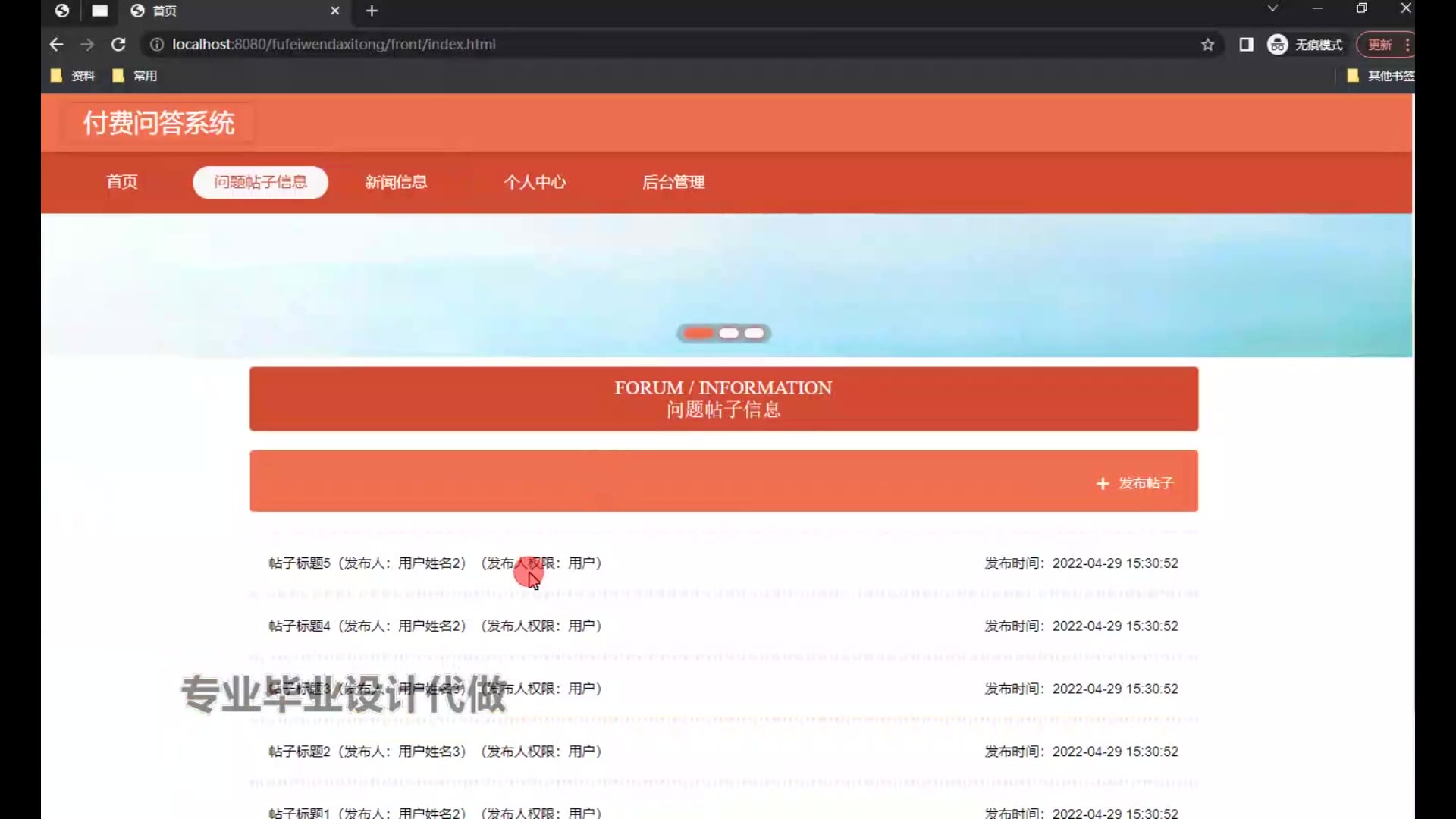This screenshot has width=1456, height=819.
Task: Select first carousel indicator dot
Action: (x=698, y=334)
